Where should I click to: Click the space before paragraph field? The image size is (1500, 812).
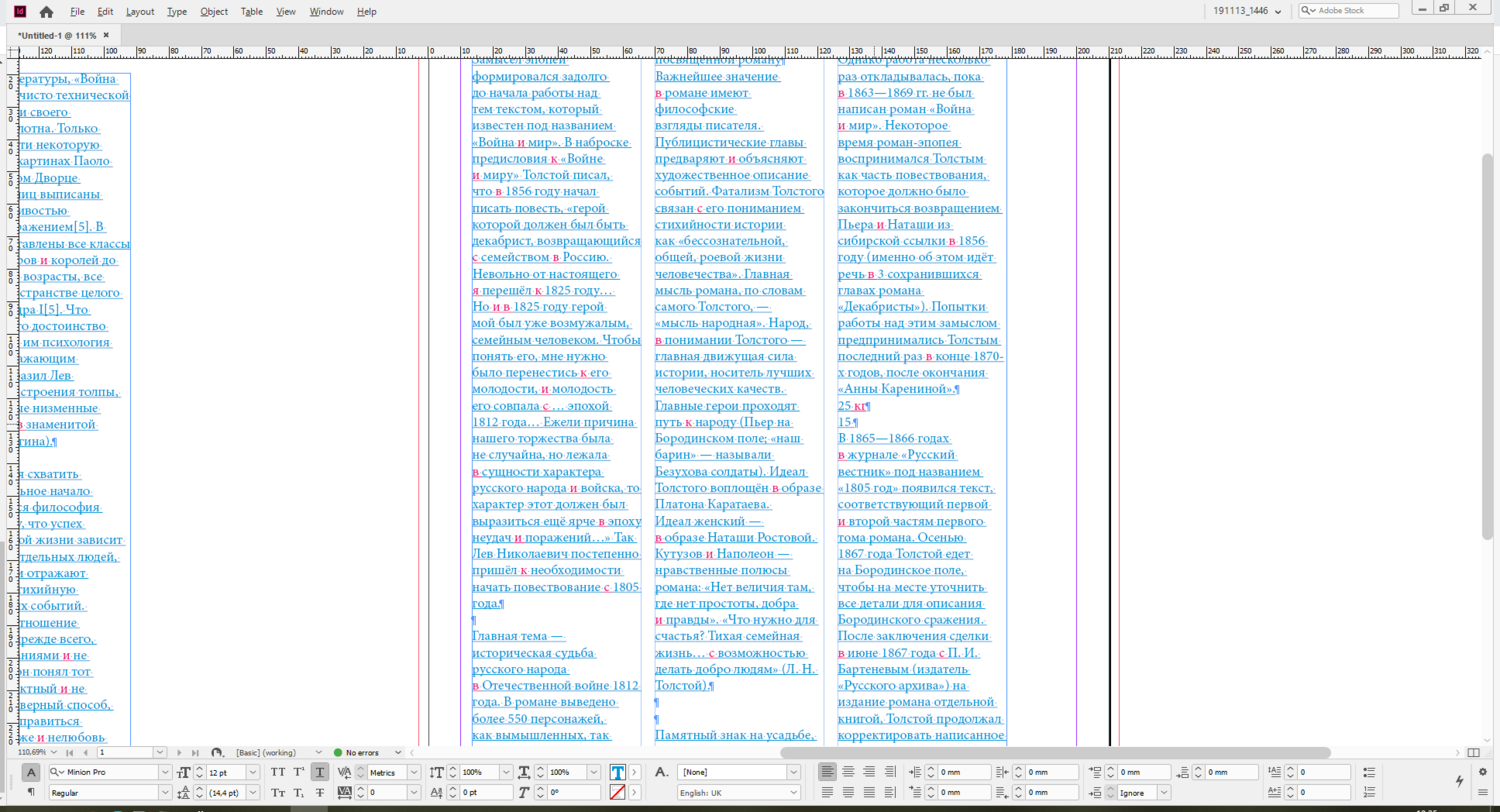tap(1144, 772)
